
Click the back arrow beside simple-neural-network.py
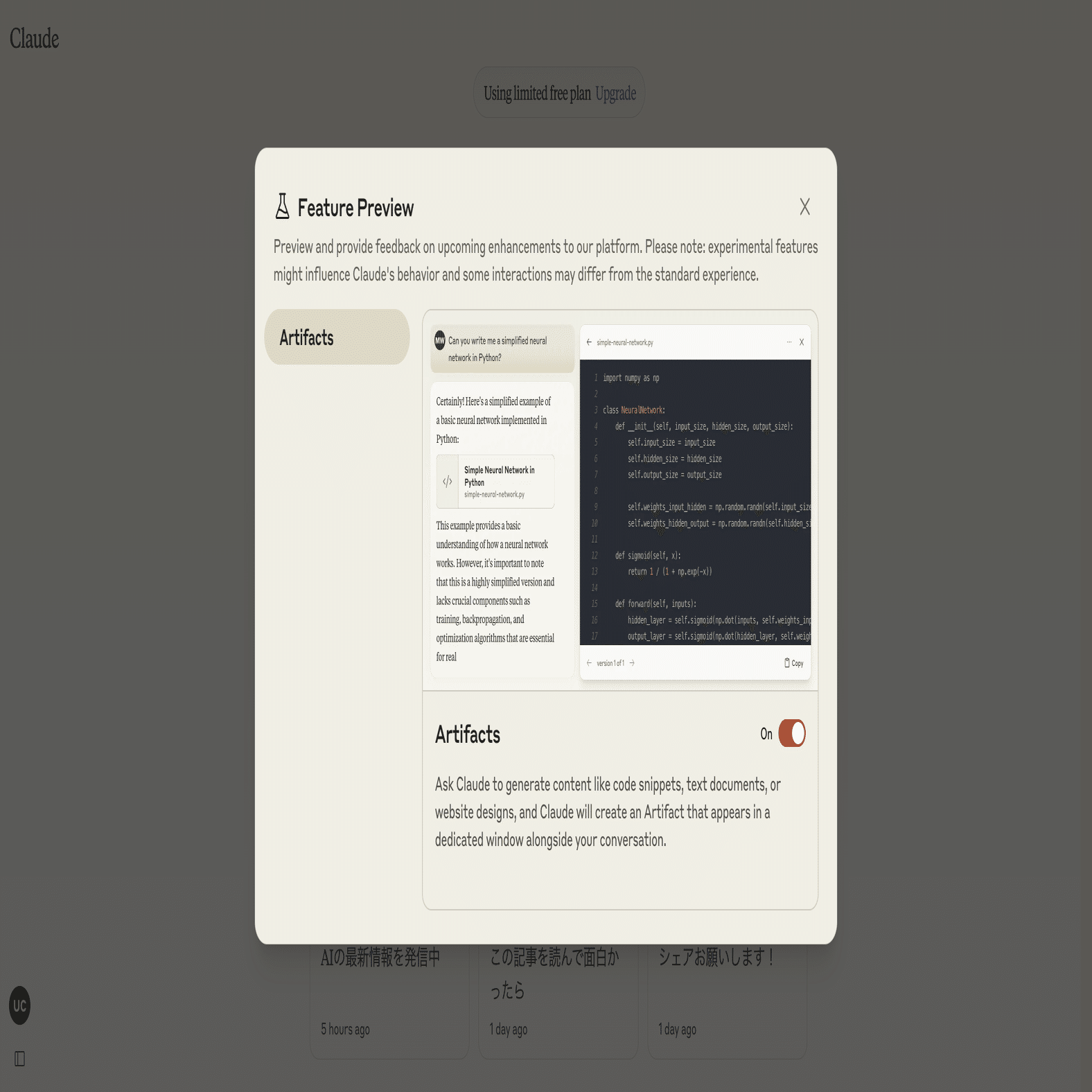click(589, 342)
